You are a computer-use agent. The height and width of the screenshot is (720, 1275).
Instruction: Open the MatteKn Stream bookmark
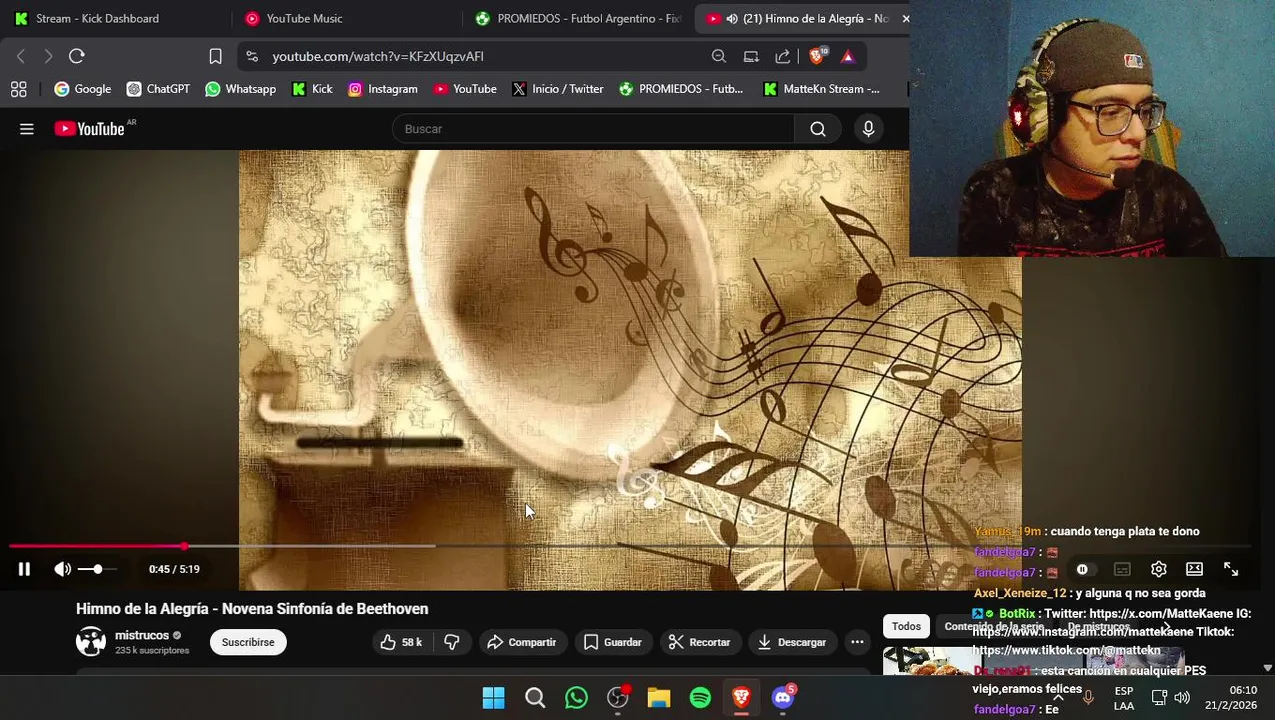pos(821,89)
